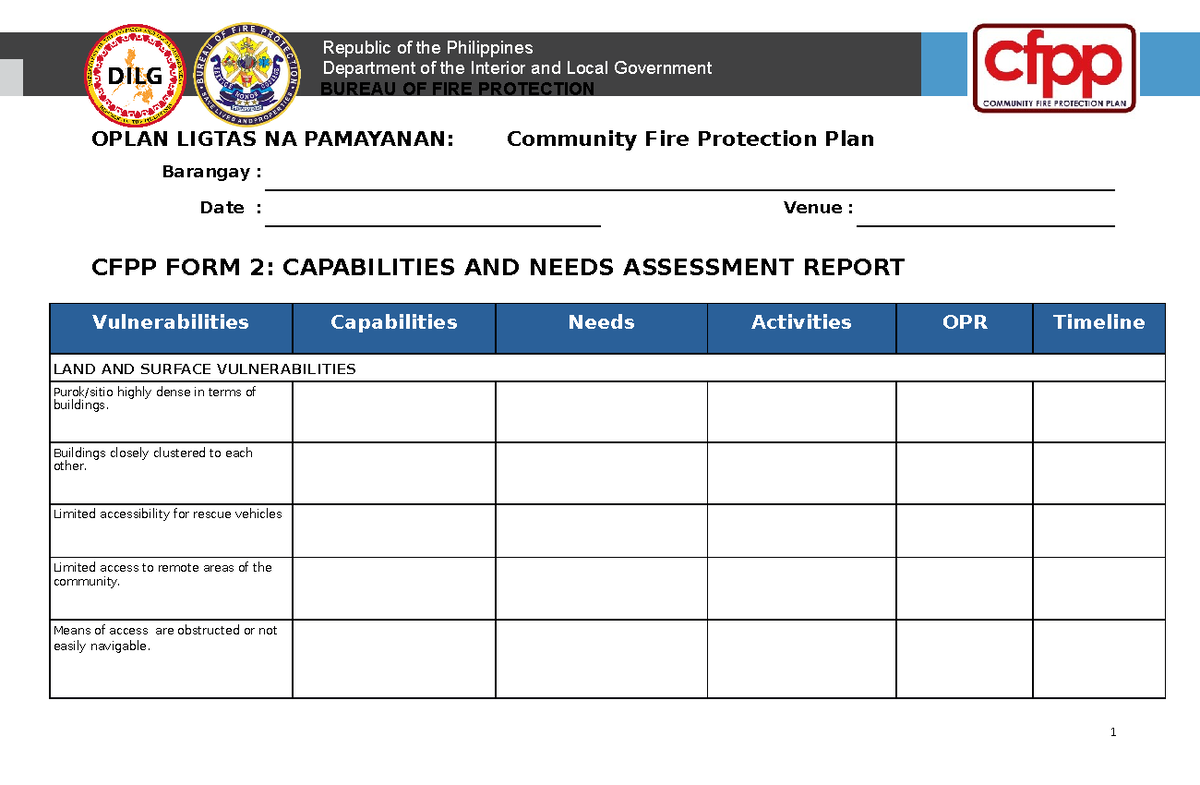Click the Capabilities column header
This screenshot has width=1200, height=785.
pos(393,322)
